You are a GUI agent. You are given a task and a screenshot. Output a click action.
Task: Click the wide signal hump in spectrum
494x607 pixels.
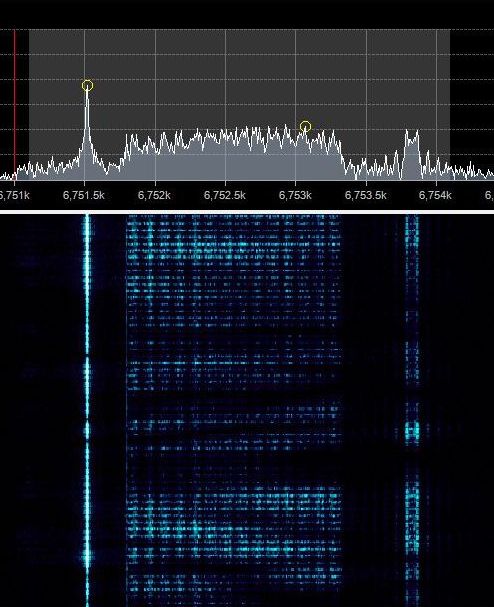pos(232,153)
